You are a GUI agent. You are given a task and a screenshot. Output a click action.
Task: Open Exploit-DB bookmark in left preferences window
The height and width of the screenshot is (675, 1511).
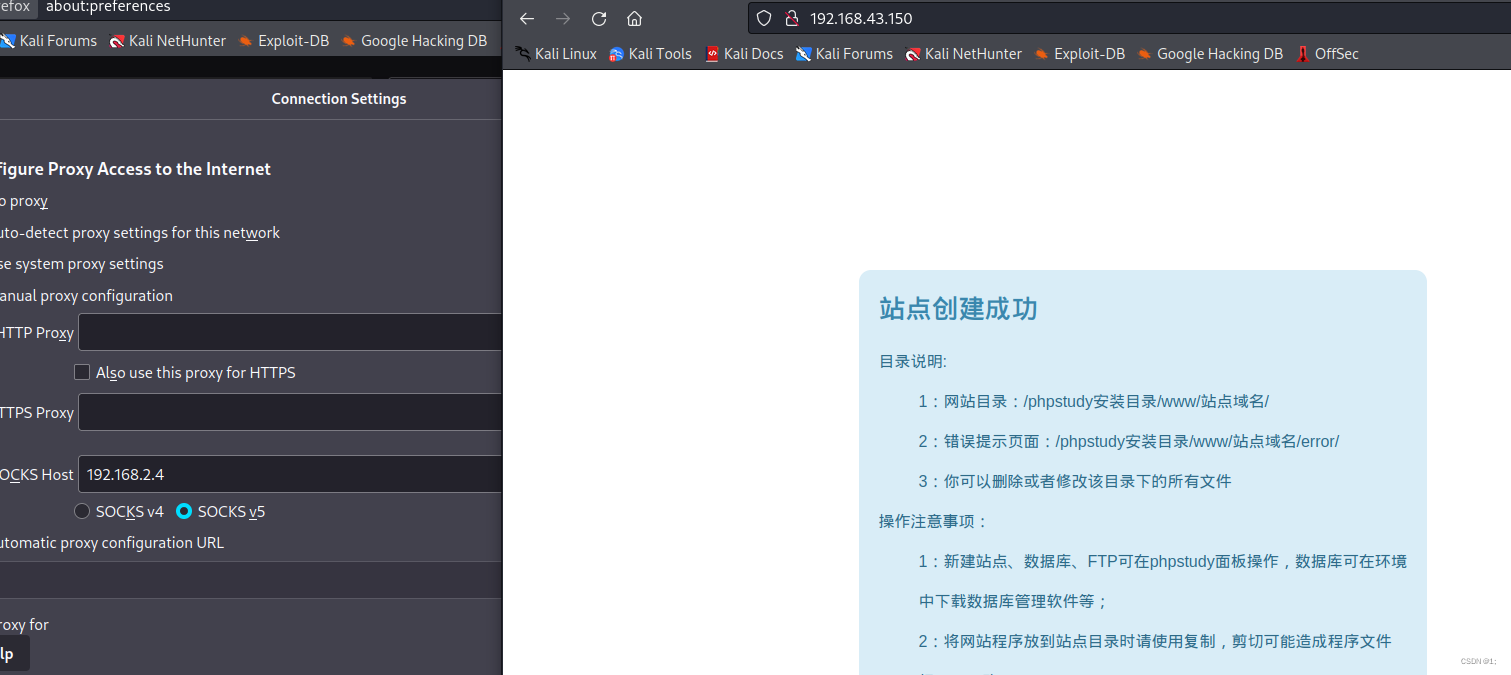283,41
